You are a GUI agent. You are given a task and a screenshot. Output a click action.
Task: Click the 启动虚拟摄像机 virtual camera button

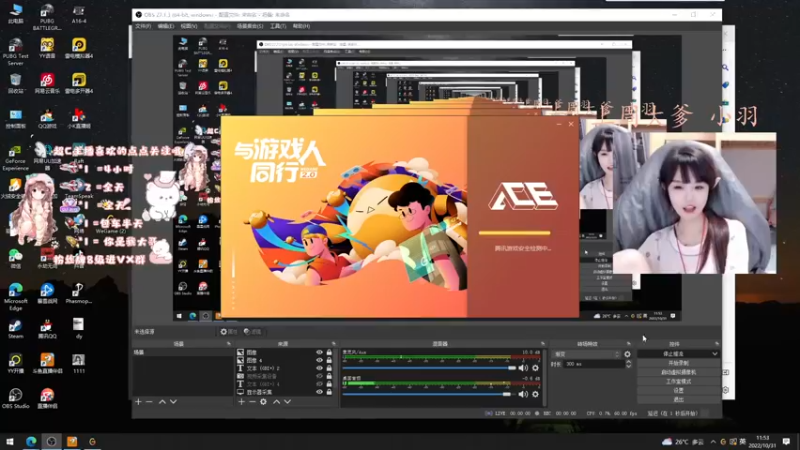tap(679, 372)
